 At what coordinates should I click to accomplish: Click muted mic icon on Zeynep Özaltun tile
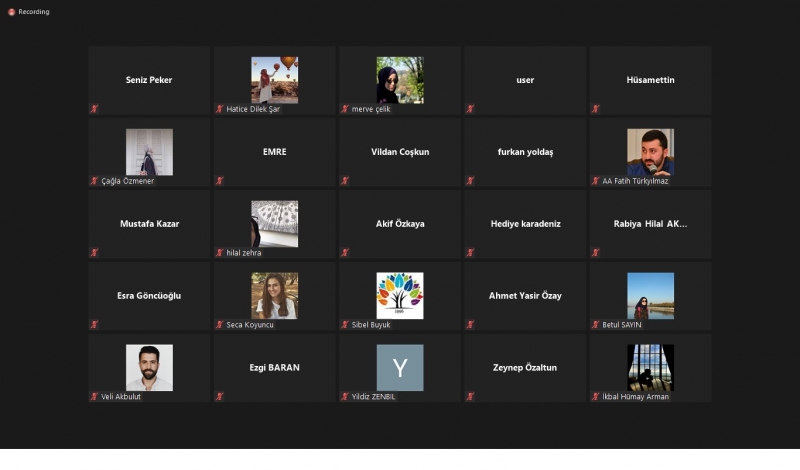pyautogui.click(x=470, y=397)
